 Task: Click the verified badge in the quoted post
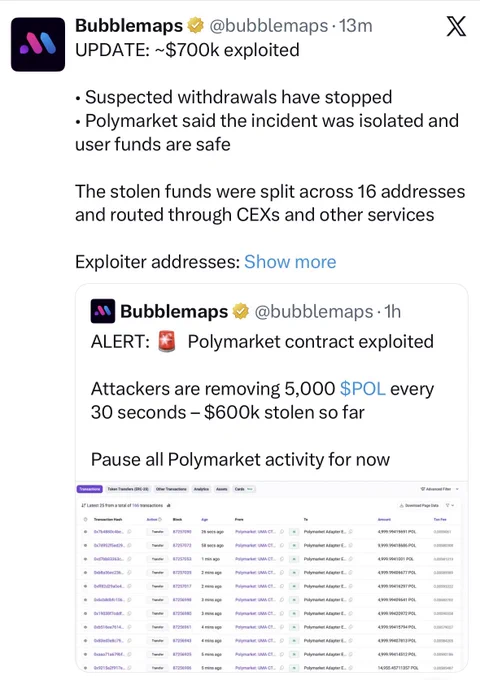click(241, 311)
